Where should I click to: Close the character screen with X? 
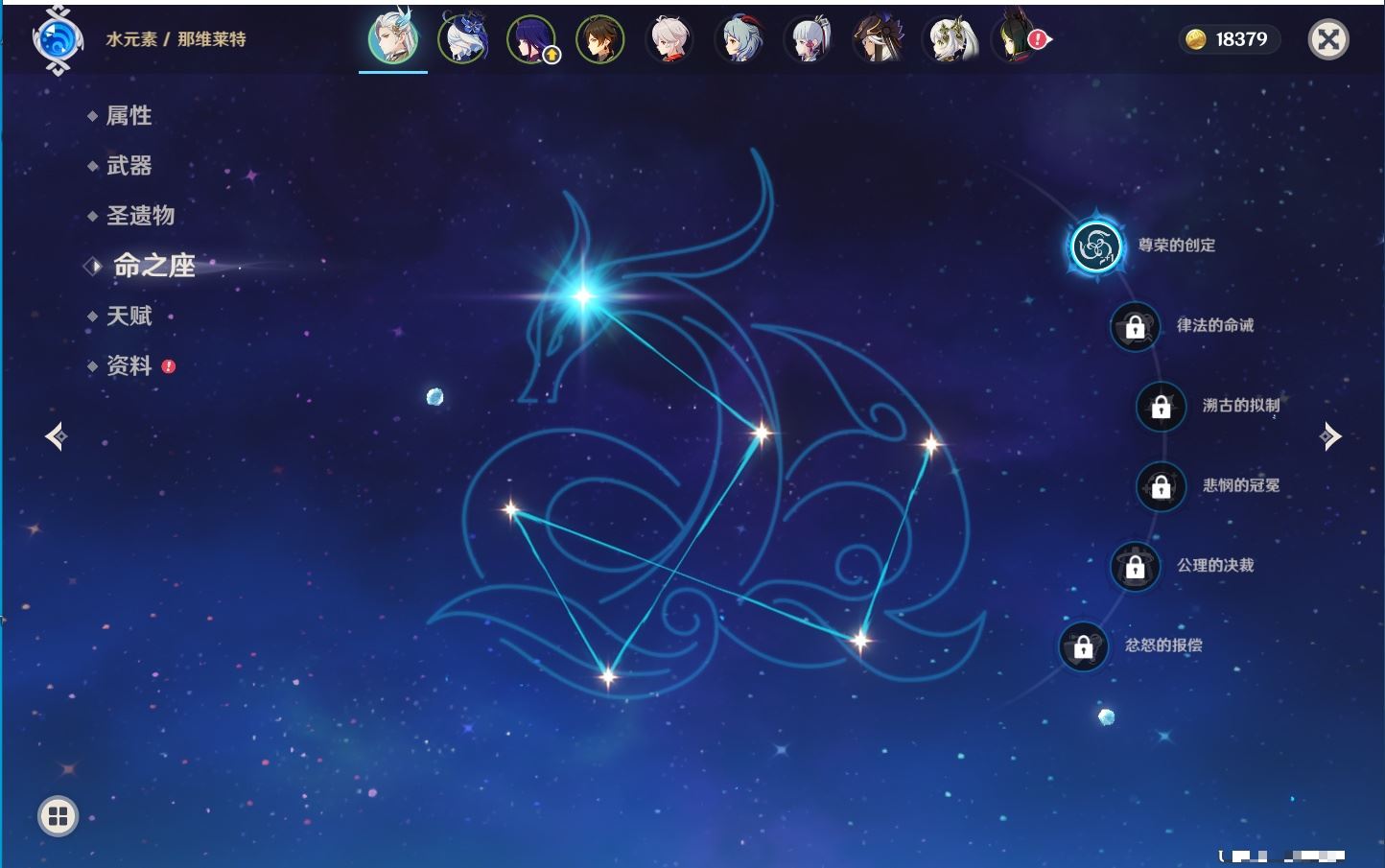pyautogui.click(x=1328, y=39)
